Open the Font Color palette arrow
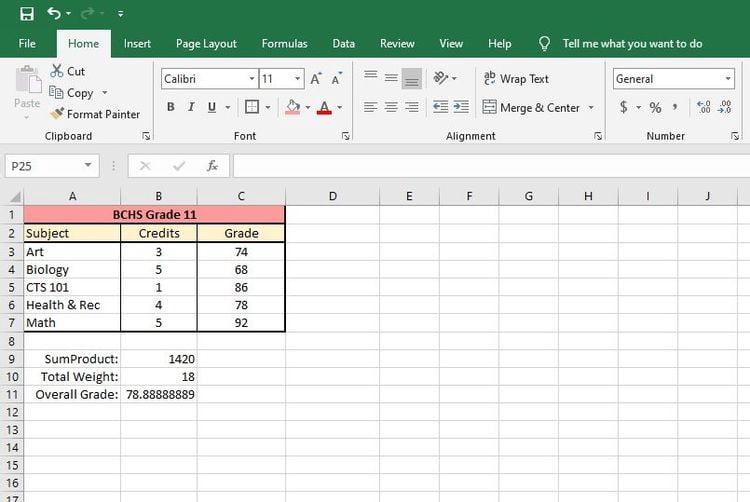Viewport: 750px width, 502px height. [340, 107]
